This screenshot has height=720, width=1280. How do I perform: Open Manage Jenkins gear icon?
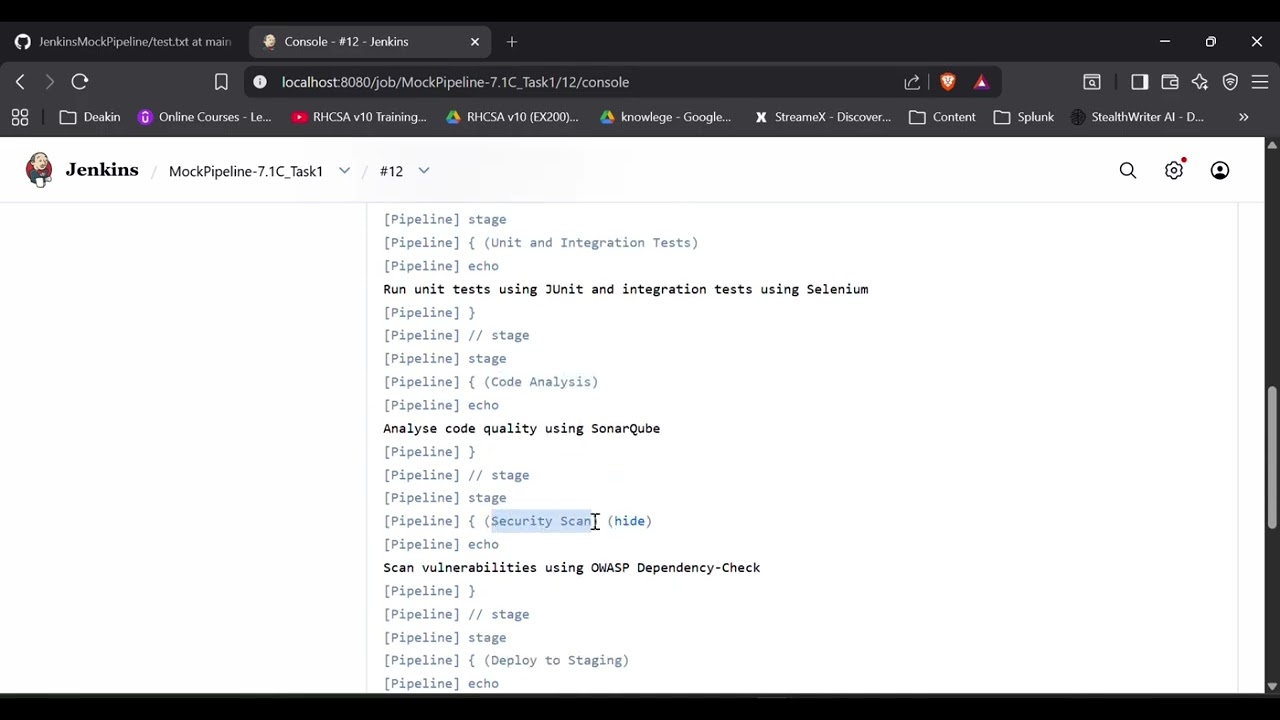pyautogui.click(x=1174, y=171)
